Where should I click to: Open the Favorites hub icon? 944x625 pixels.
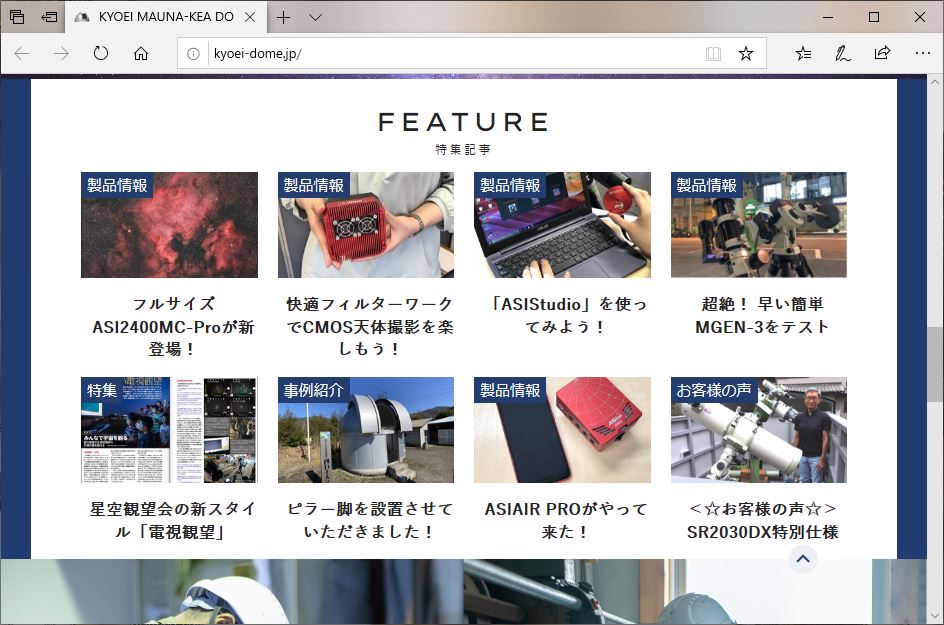click(803, 54)
